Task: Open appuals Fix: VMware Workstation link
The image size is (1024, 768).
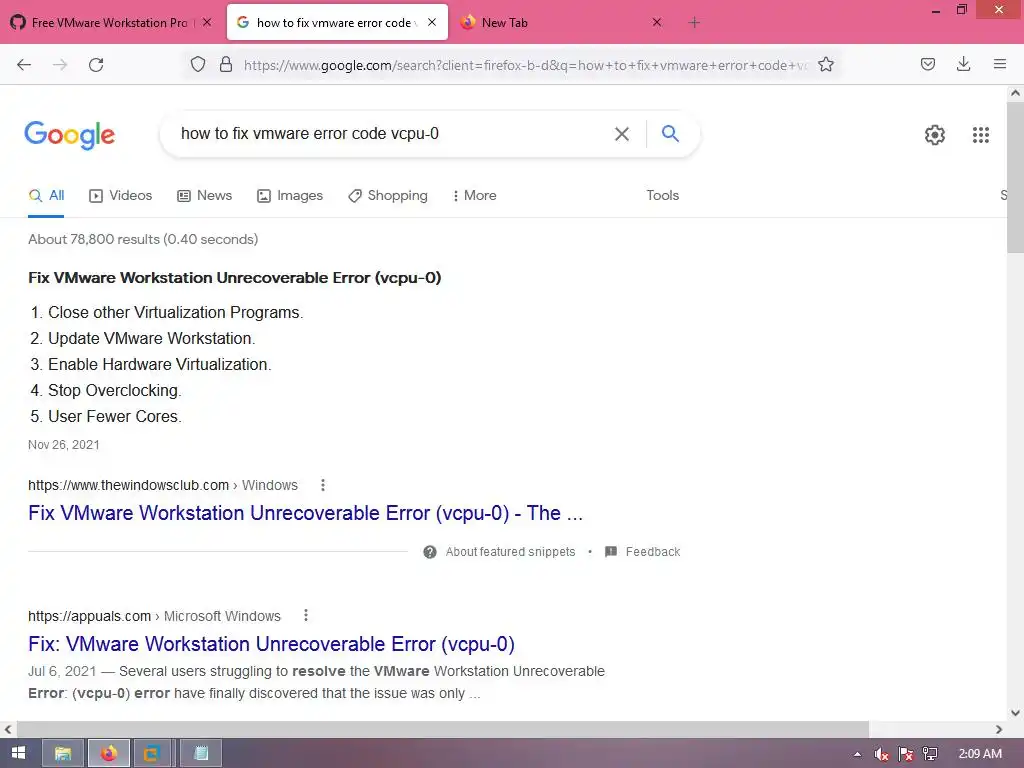Action: (x=271, y=644)
